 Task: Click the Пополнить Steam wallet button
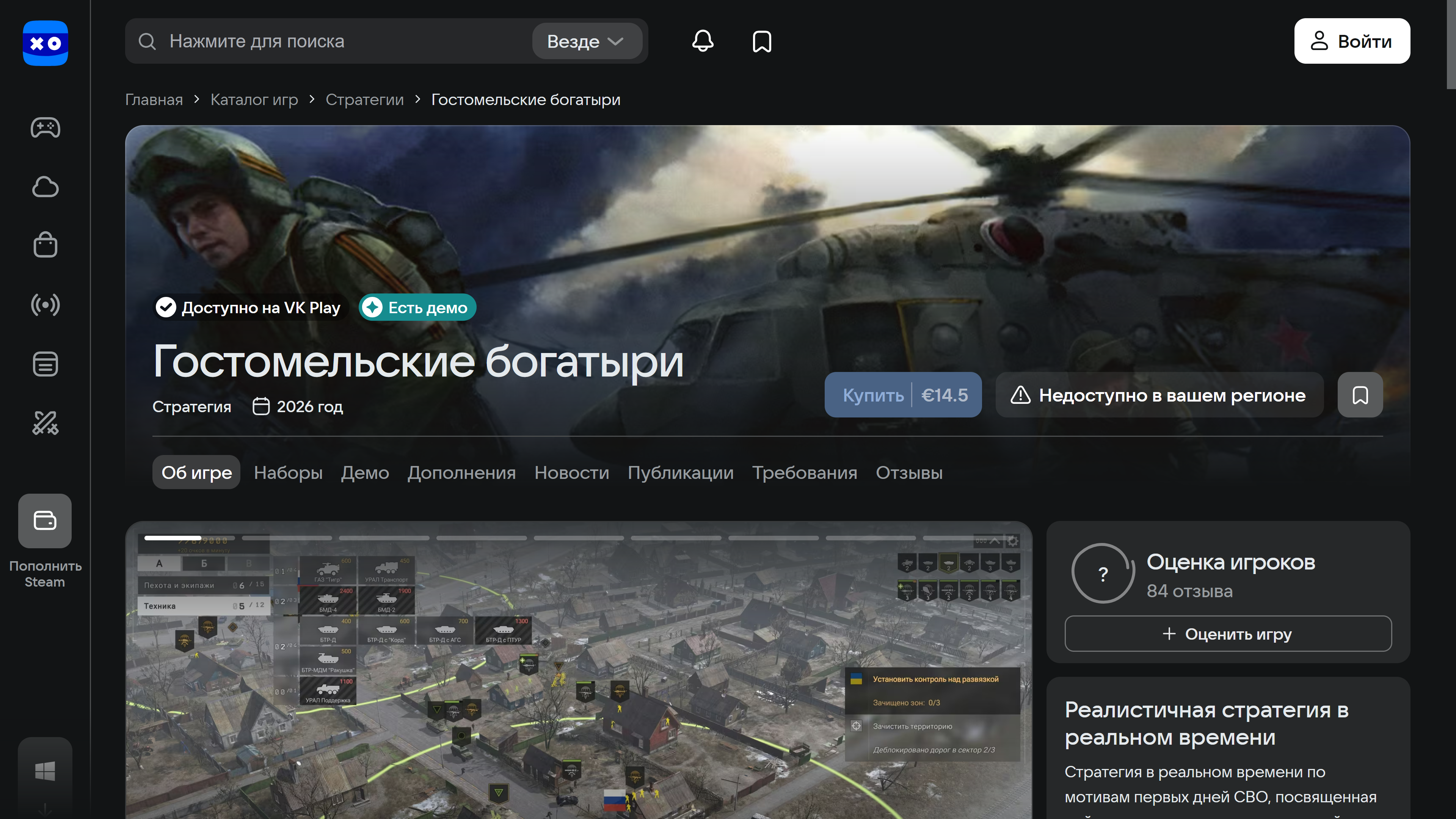45,521
